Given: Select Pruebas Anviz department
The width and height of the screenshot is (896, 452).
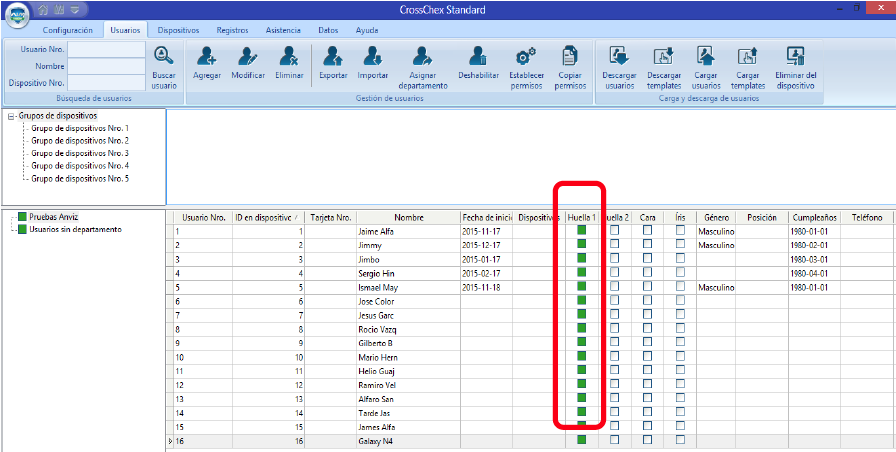Looking at the screenshot, I should (x=54, y=217).
